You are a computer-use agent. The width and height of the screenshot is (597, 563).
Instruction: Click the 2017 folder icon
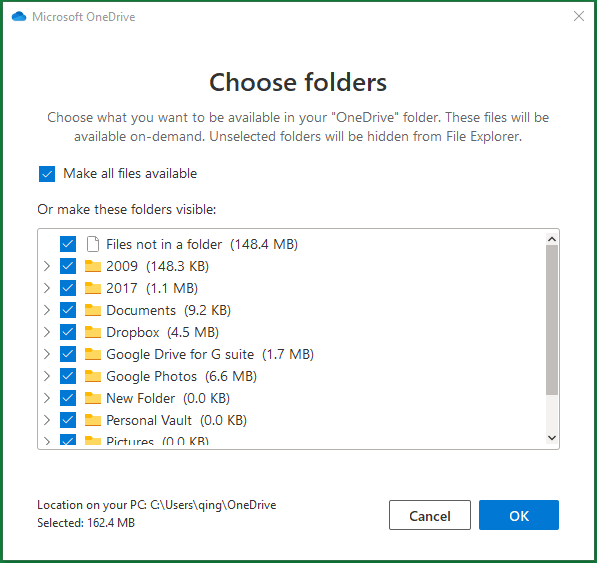93,288
